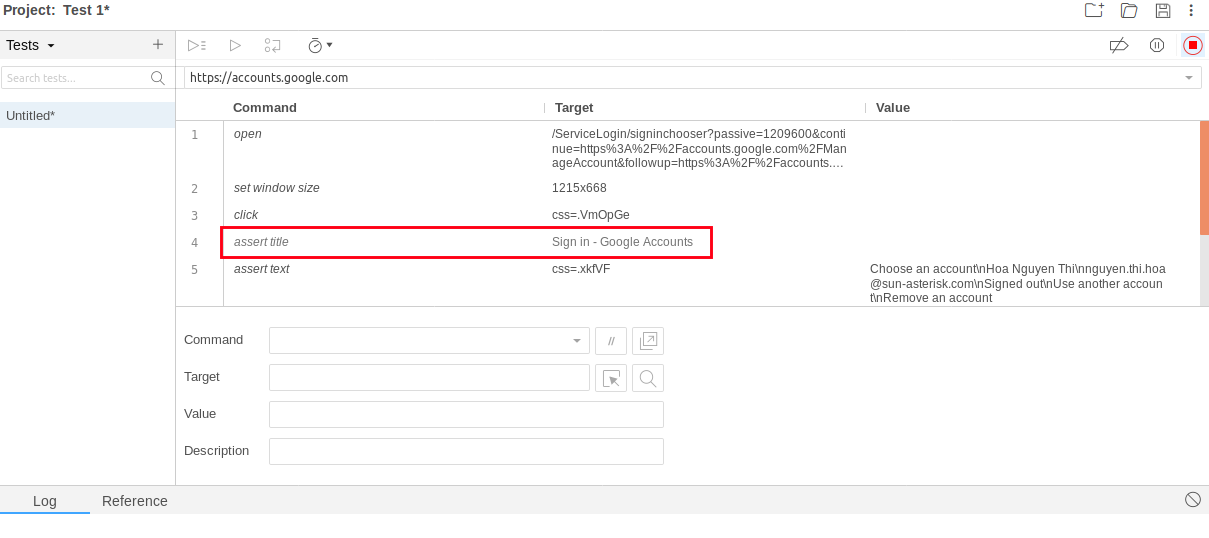Switch to the Reference tab
1209x538 pixels.
[135, 501]
